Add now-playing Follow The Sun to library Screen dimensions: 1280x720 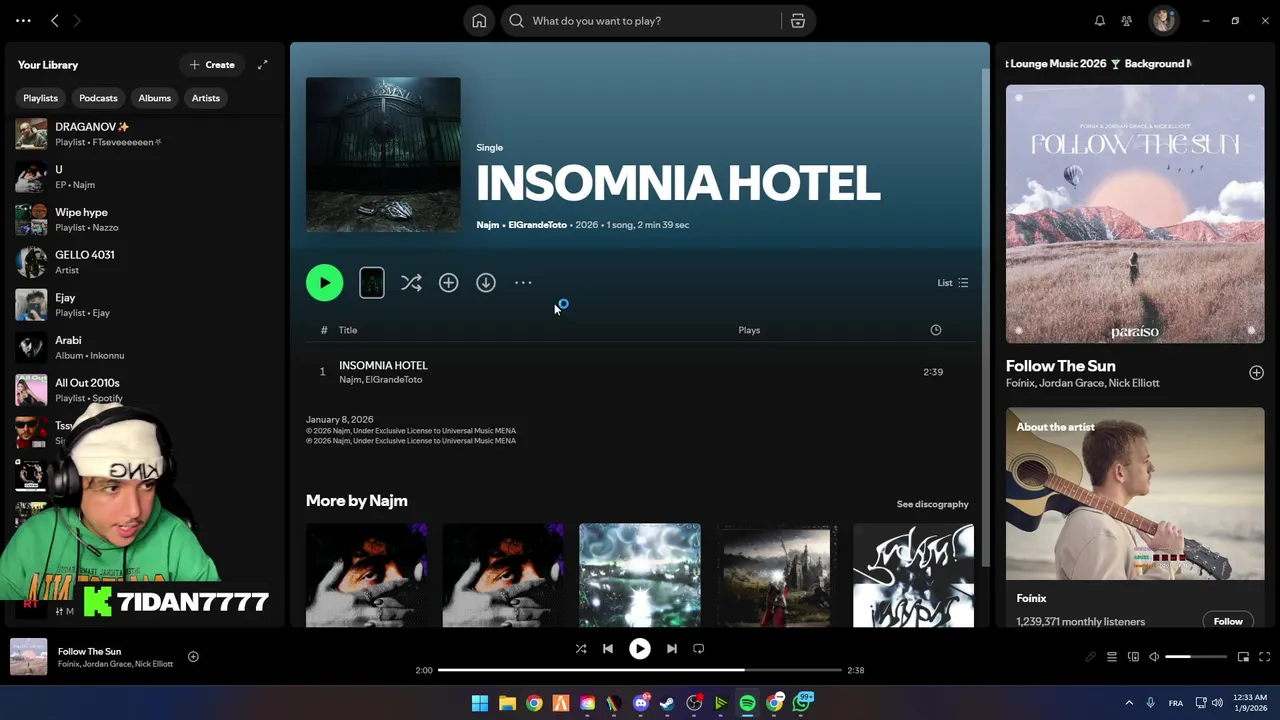tap(193, 657)
